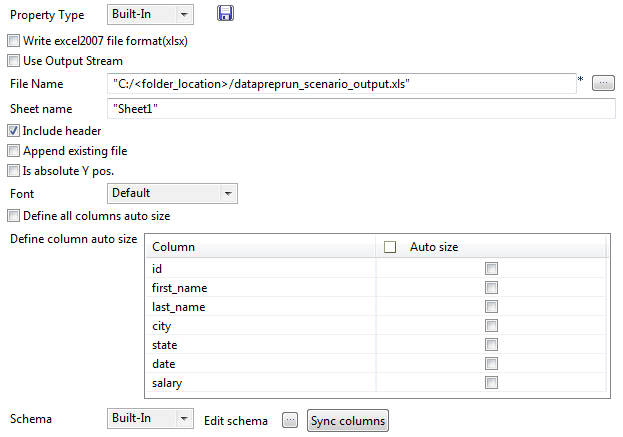Screen dimensions: 623x437
Task: Enable Write excel2007 file format checkbox
Action: (13, 42)
